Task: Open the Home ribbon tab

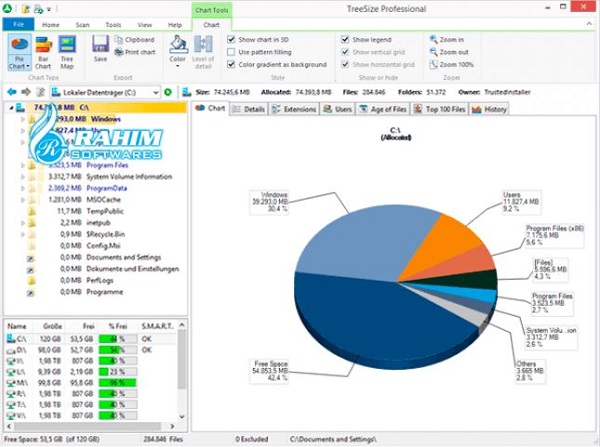Action: [x=51, y=25]
